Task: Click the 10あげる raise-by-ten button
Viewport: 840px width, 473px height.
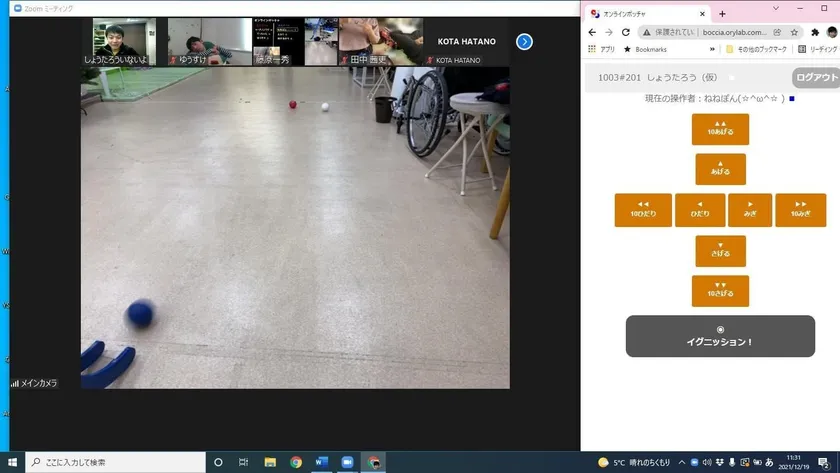Action: [x=720, y=129]
